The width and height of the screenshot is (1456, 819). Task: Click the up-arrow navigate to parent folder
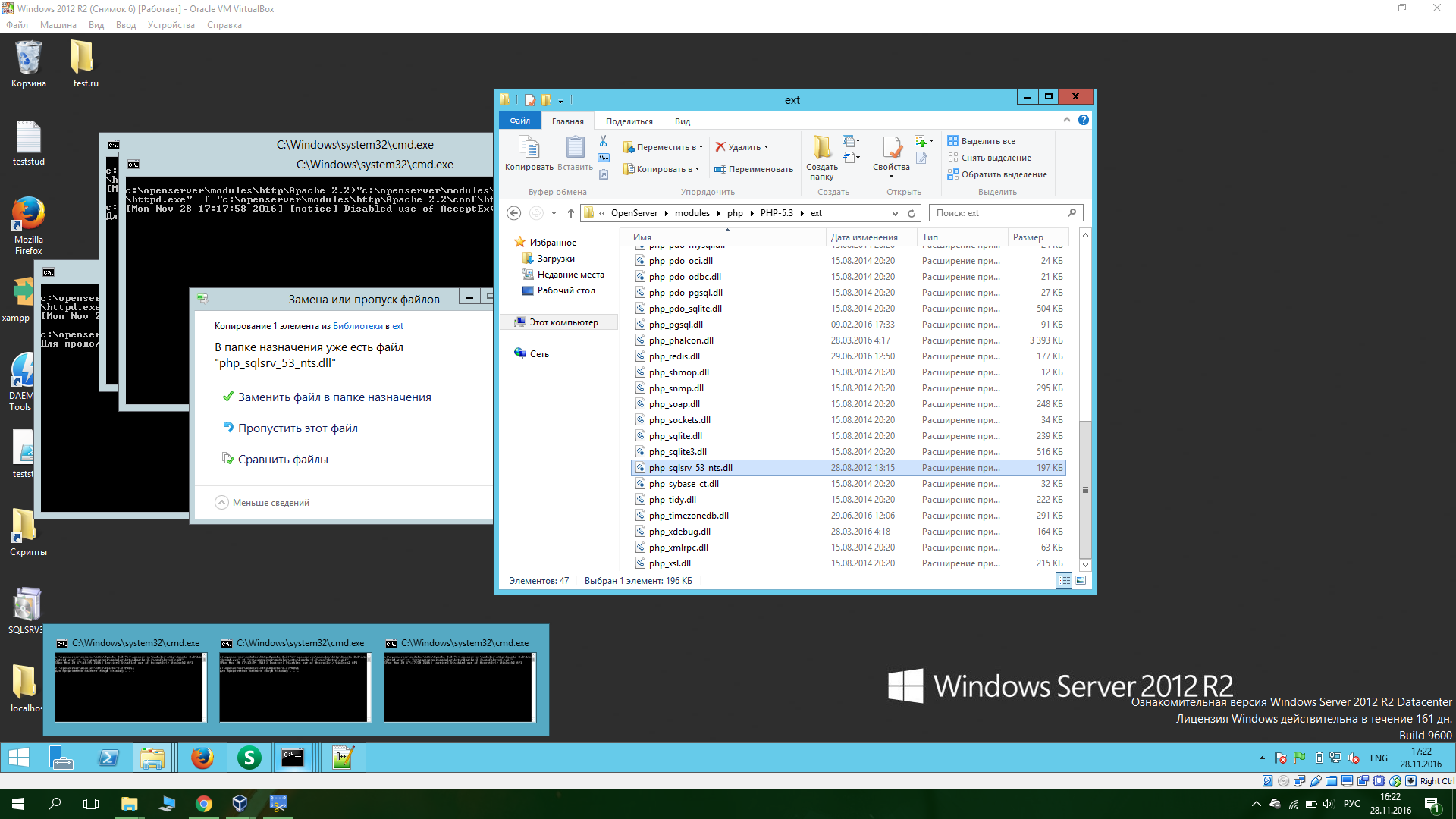pos(571,213)
